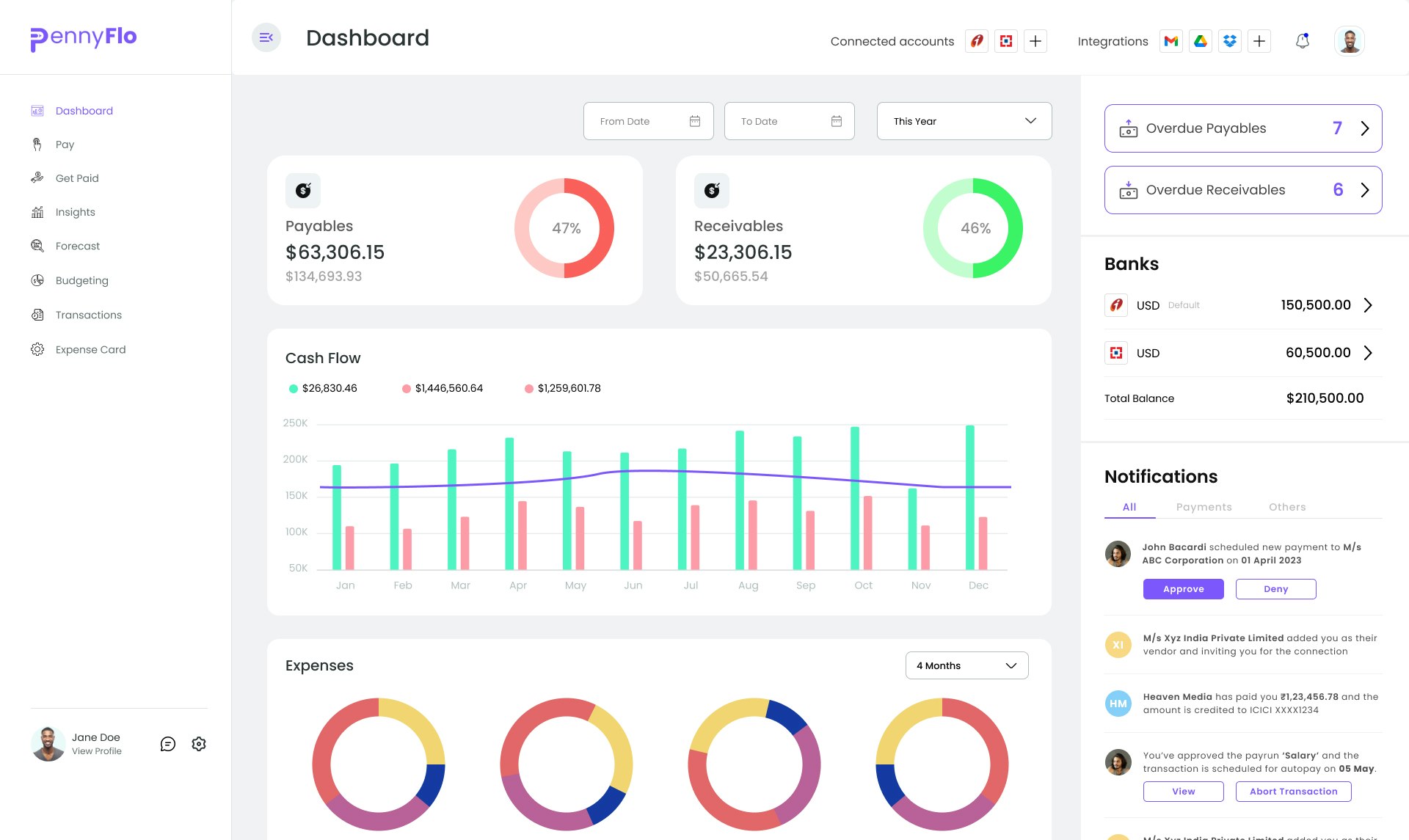Open the 4 Months expenses dropdown

(966, 665)
